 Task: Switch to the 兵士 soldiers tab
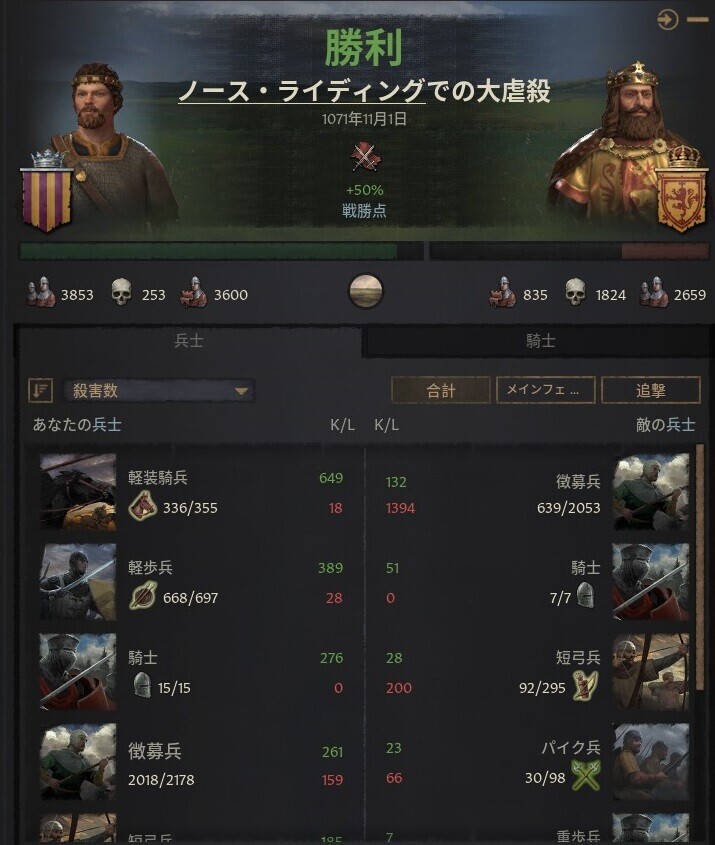click(x=189, y=341)
